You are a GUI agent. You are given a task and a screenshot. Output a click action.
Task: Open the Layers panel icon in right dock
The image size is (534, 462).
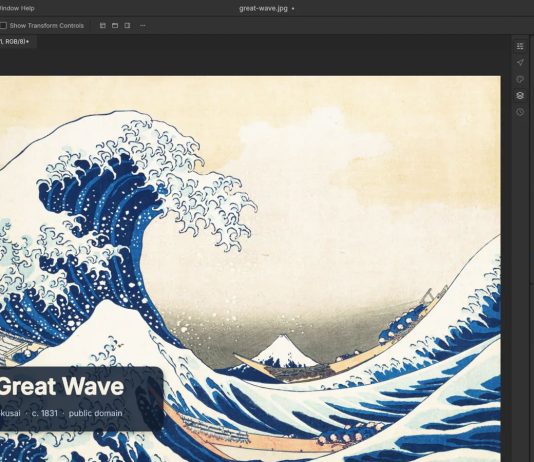click(520, 96)
